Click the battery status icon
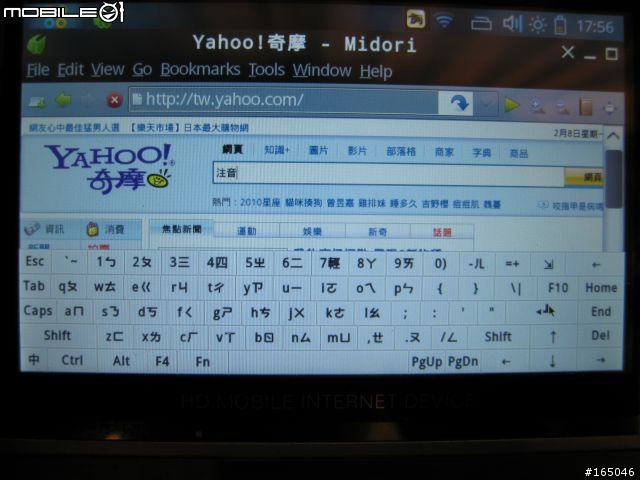The image size is (640, 480). point(560,24)
